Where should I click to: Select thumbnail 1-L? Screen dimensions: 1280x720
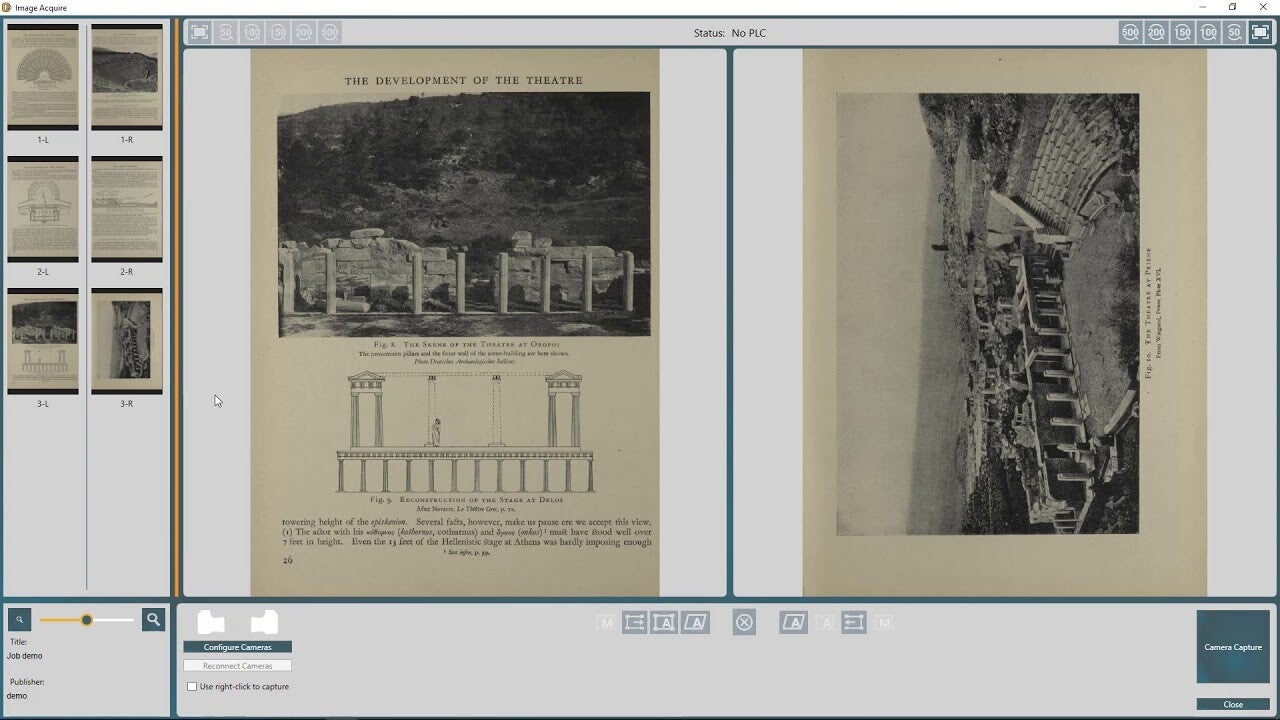[43, 78]
